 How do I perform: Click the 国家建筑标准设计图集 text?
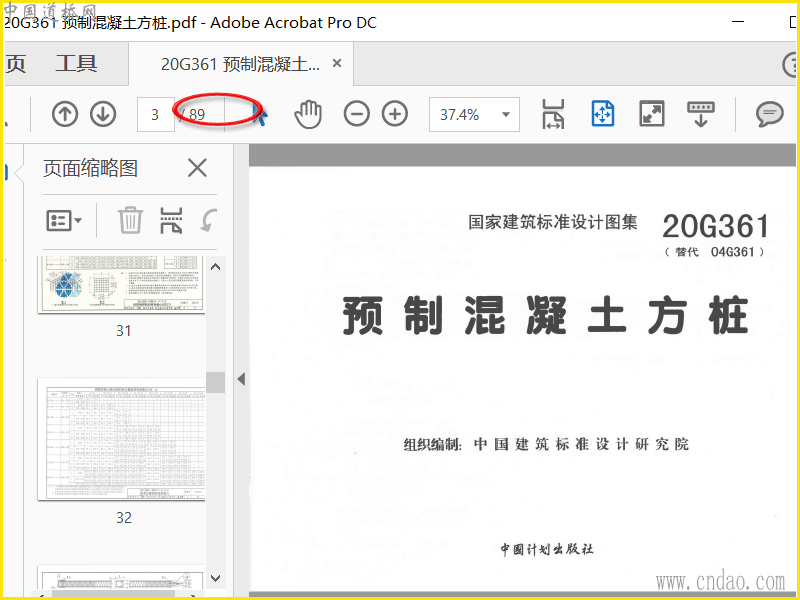coord(553,222)
